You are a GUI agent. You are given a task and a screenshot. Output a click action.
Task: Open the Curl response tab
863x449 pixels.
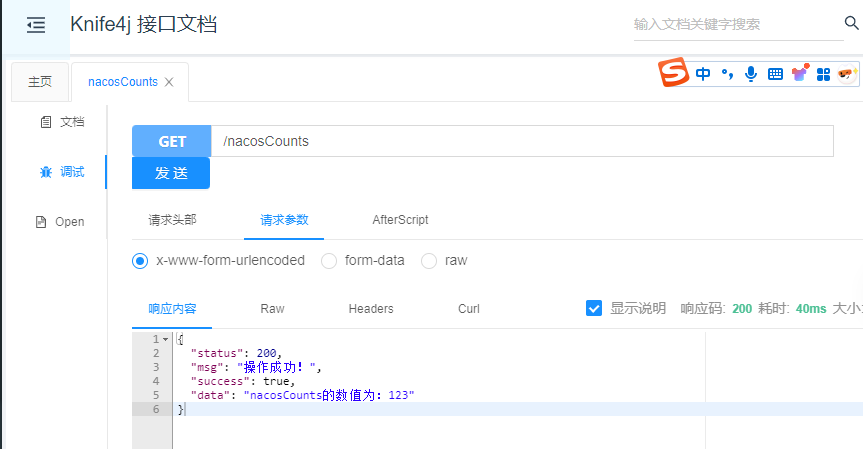pyautogui.click(x=469, y=309)
